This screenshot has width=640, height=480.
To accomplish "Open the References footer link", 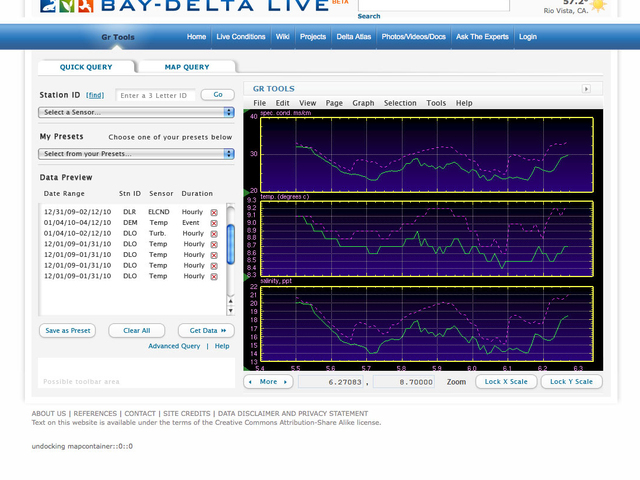I will tap(95, 413).
